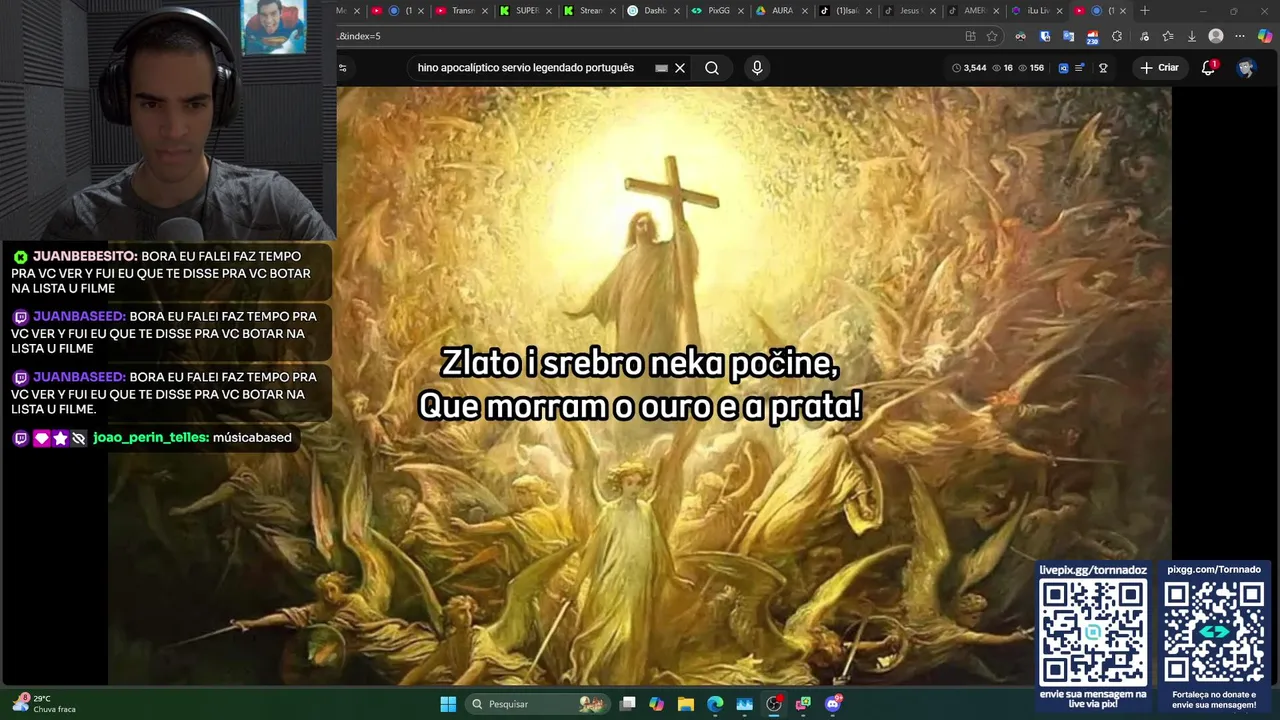
Task: Open the Edge downloads icon
Action: click(1191, 36)
